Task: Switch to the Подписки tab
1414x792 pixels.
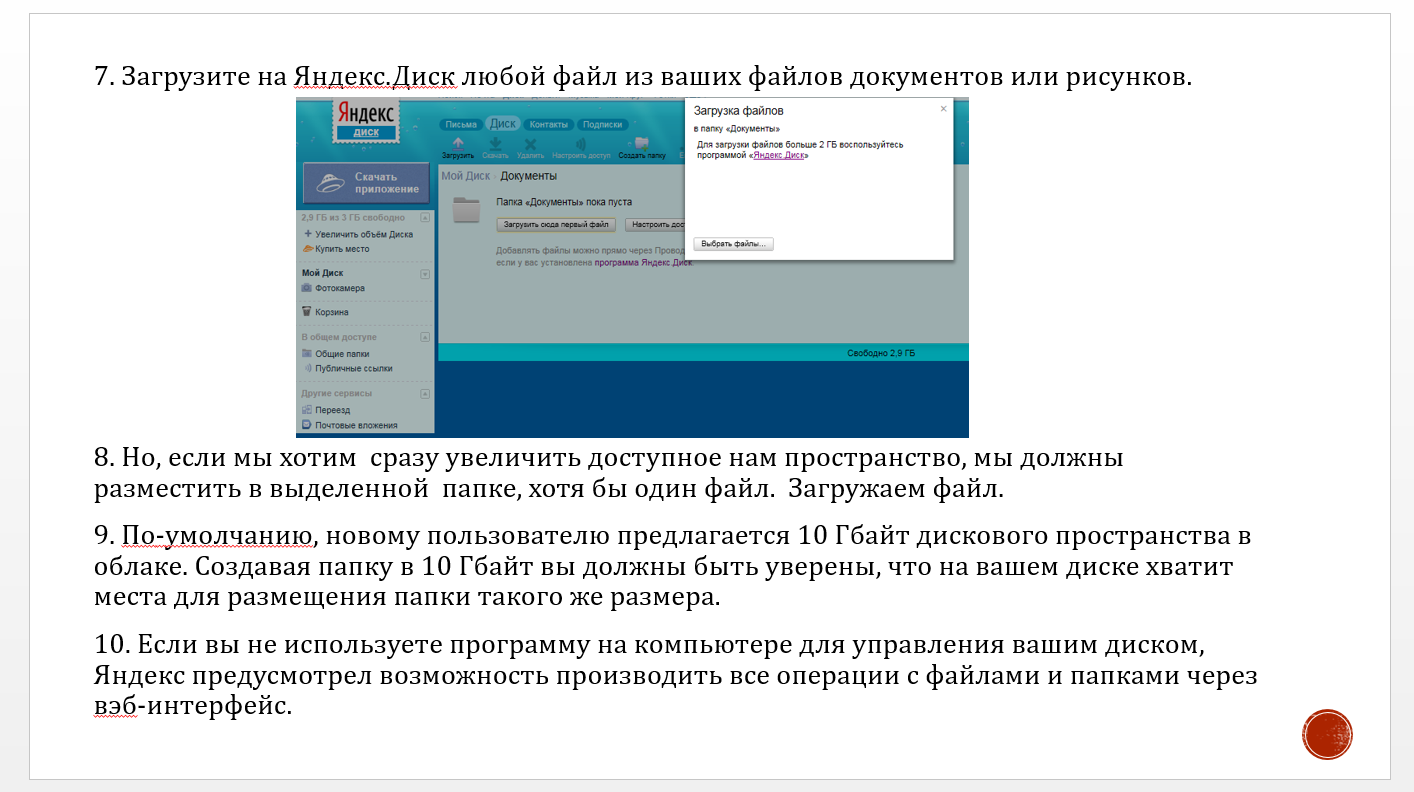Action: click(602, 125)
